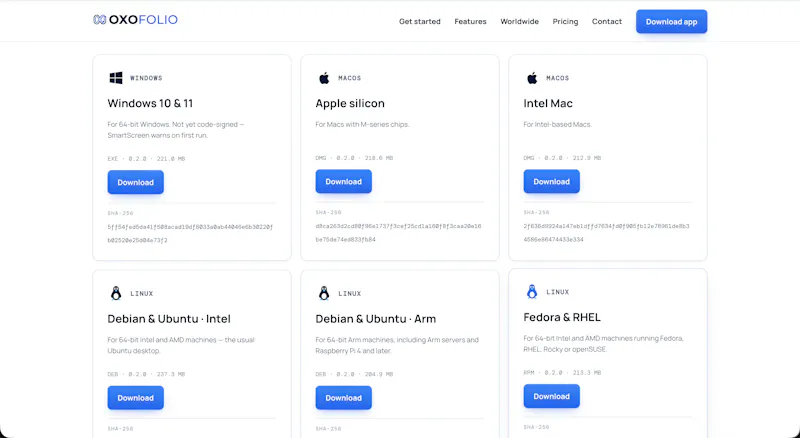The width and height of the screenshot is (800, 438).
Task: Click the 'DEB · 0.2.0 · 237.3 MB' text
Action: coord(146,374)
